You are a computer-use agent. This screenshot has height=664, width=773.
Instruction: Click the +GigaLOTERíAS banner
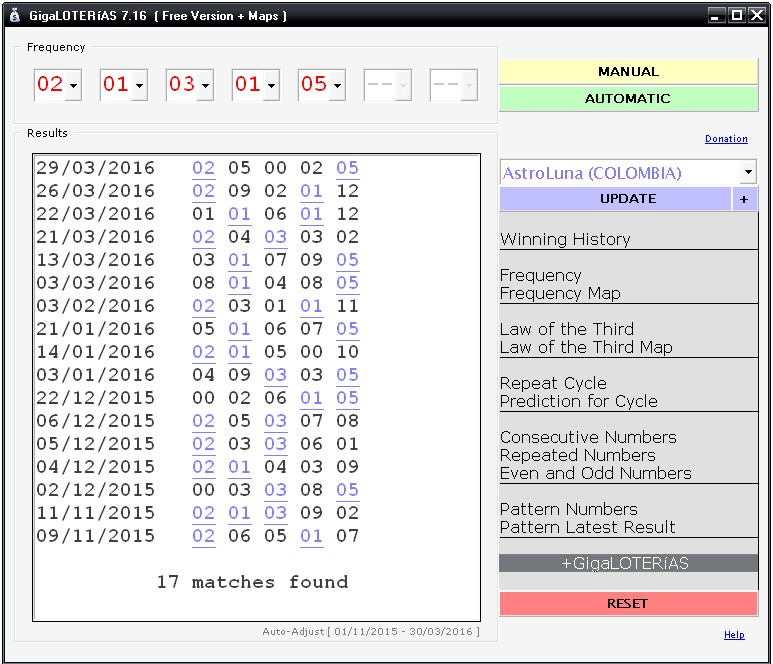click(628, 564)
